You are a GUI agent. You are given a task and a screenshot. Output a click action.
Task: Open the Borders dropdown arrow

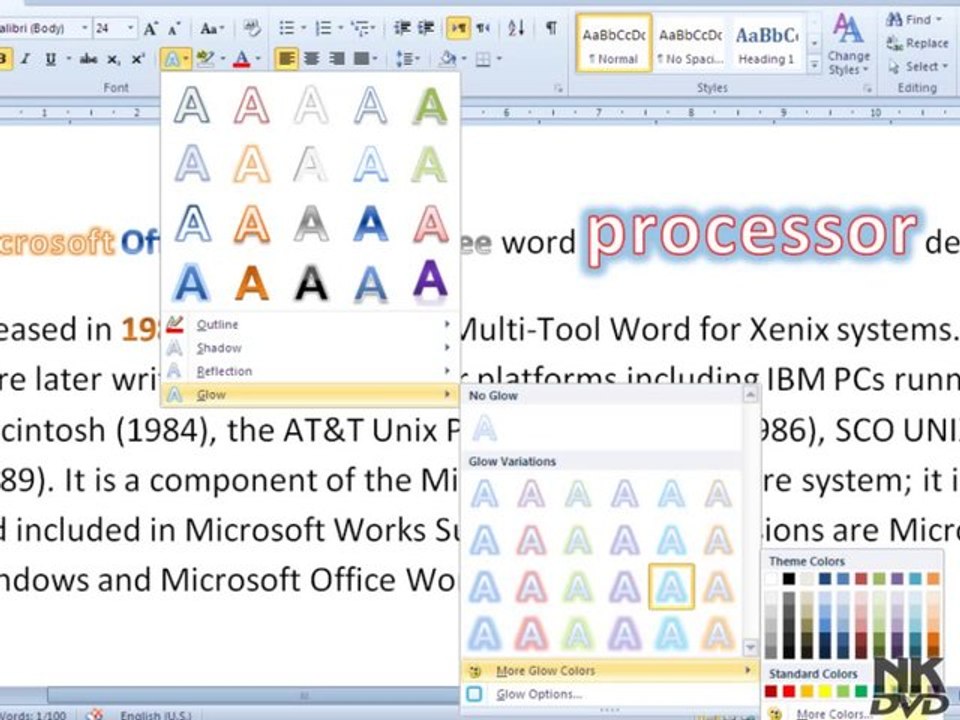pos(499,59)
